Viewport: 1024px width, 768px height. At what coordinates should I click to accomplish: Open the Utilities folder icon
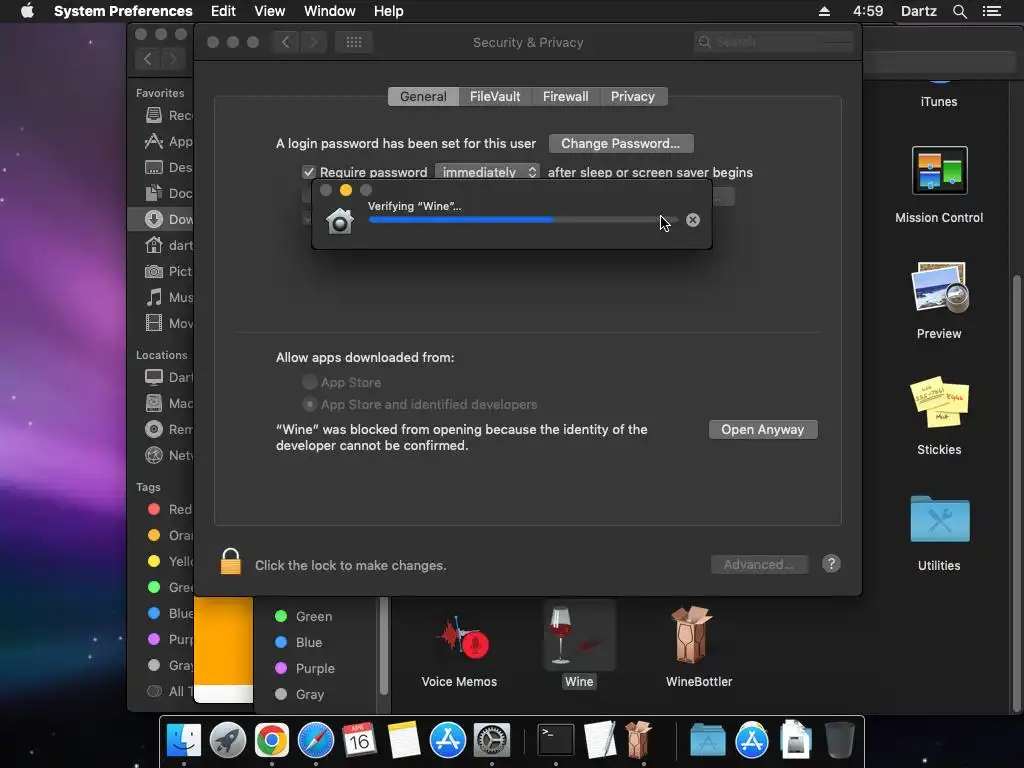click(940, 519)
